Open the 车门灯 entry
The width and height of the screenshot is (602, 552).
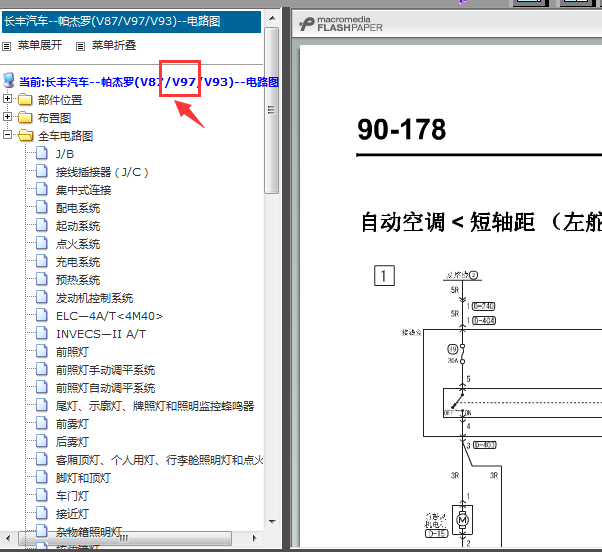tap(72, 496)
